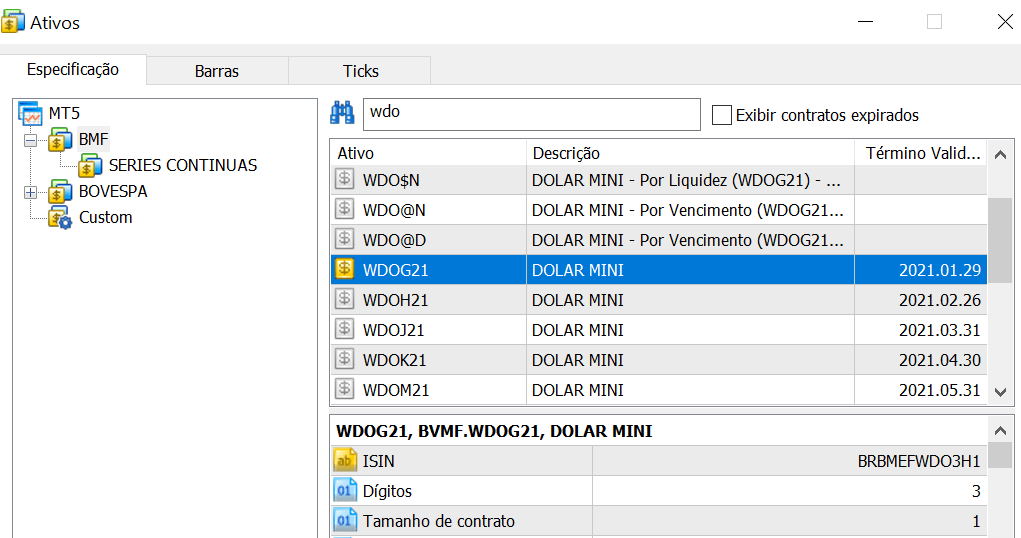
Task: Click DOLAR MINI description in WDOH21 row
Action: 578,300
